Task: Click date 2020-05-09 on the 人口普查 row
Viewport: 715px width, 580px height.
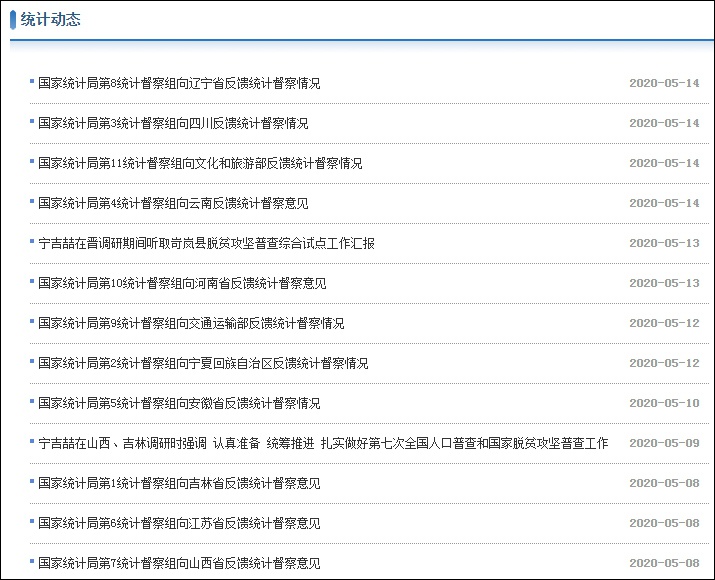Action: tap(664, 443)
